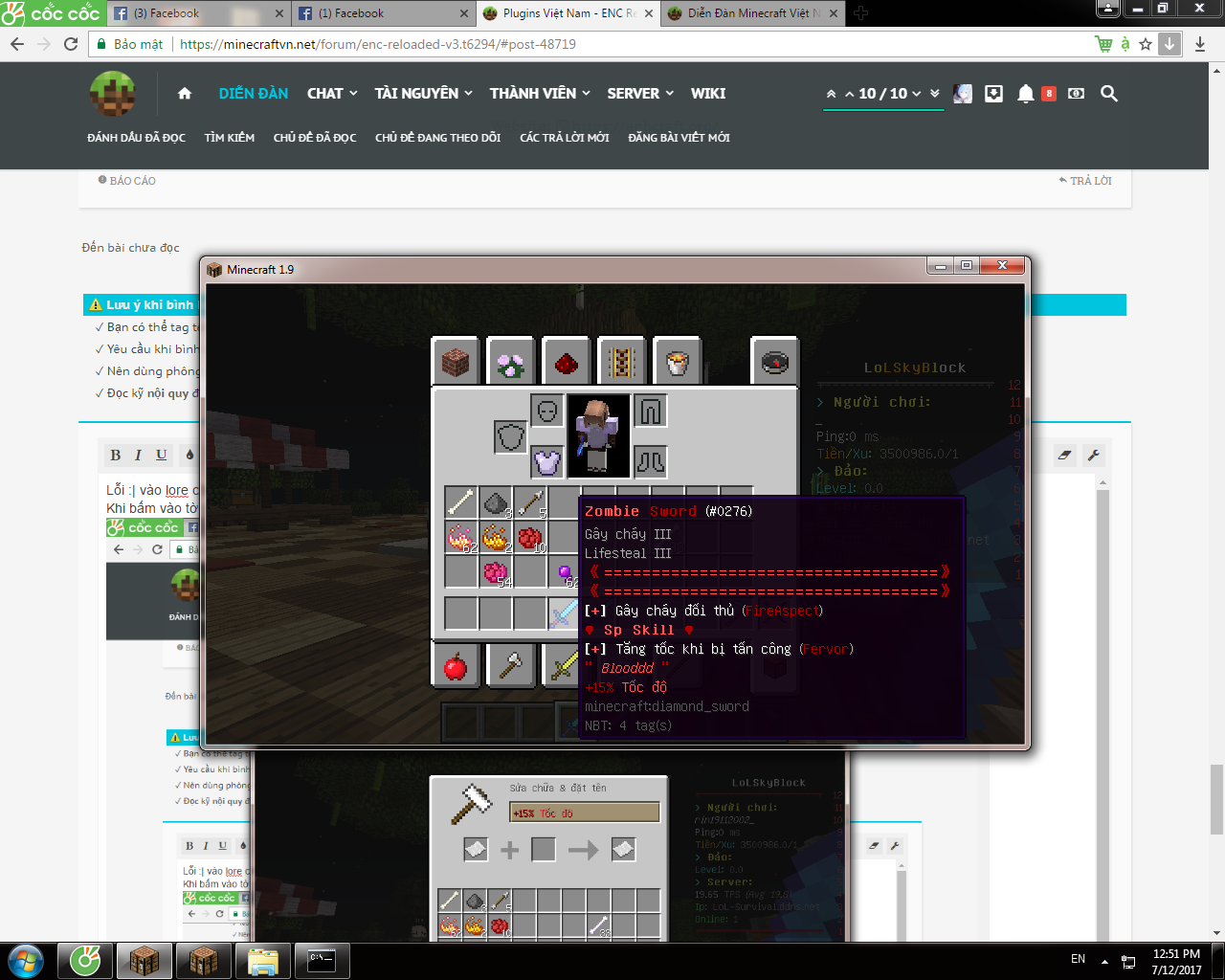This screenshot has width=1225, height=980.
Task: Switch to the Plugins Việt Nam browser tab
Action: [567, 13]
